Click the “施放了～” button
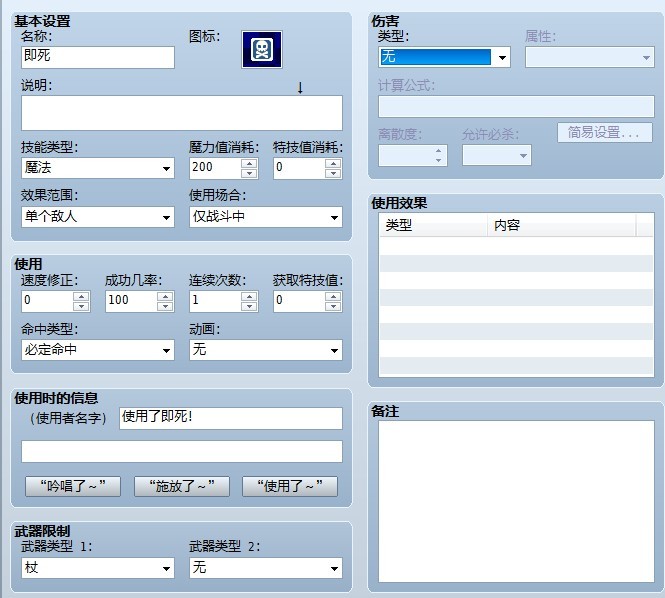The image size is (665, 598). 182,486
